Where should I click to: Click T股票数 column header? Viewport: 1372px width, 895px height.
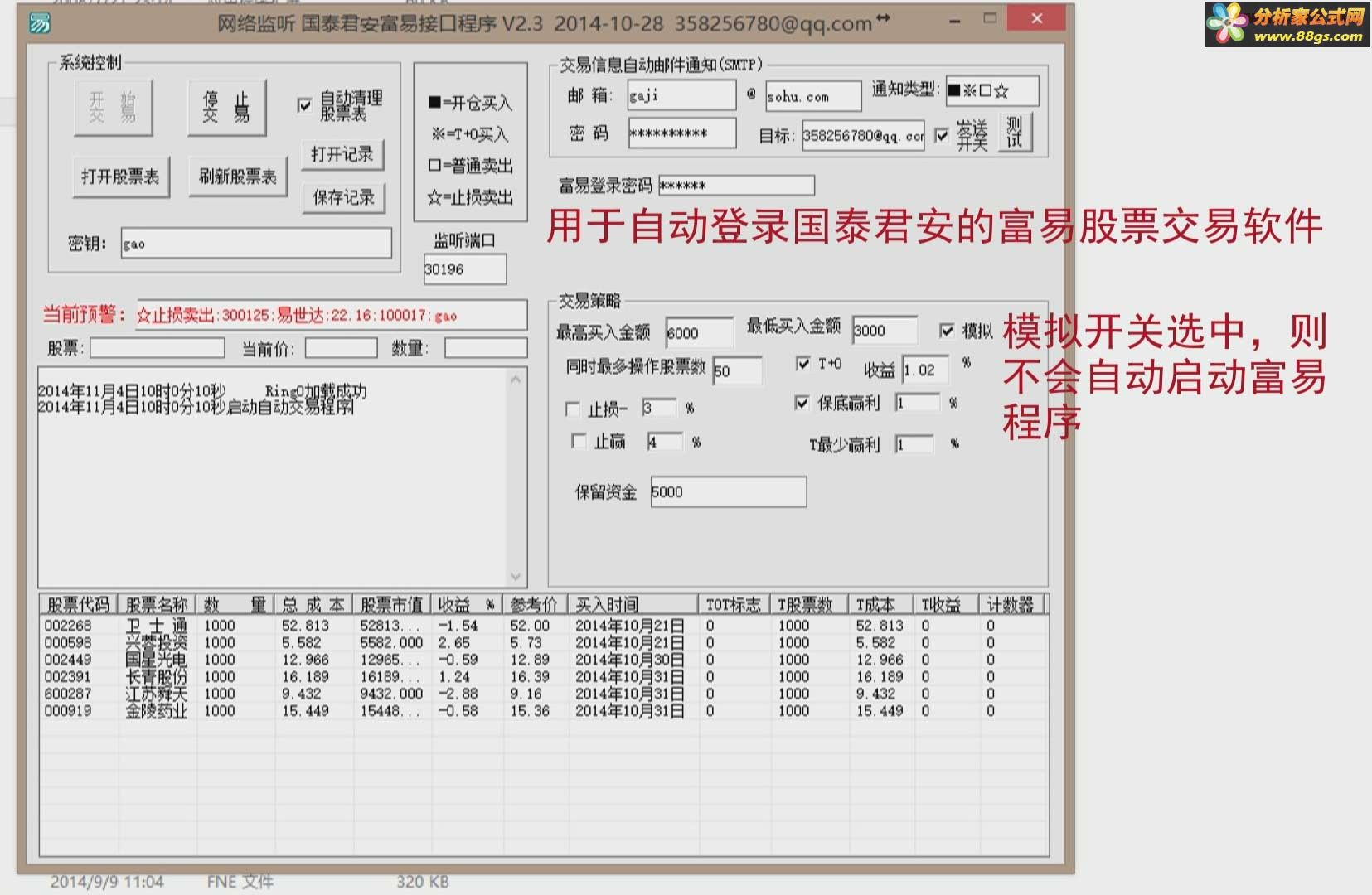point(809,604)
